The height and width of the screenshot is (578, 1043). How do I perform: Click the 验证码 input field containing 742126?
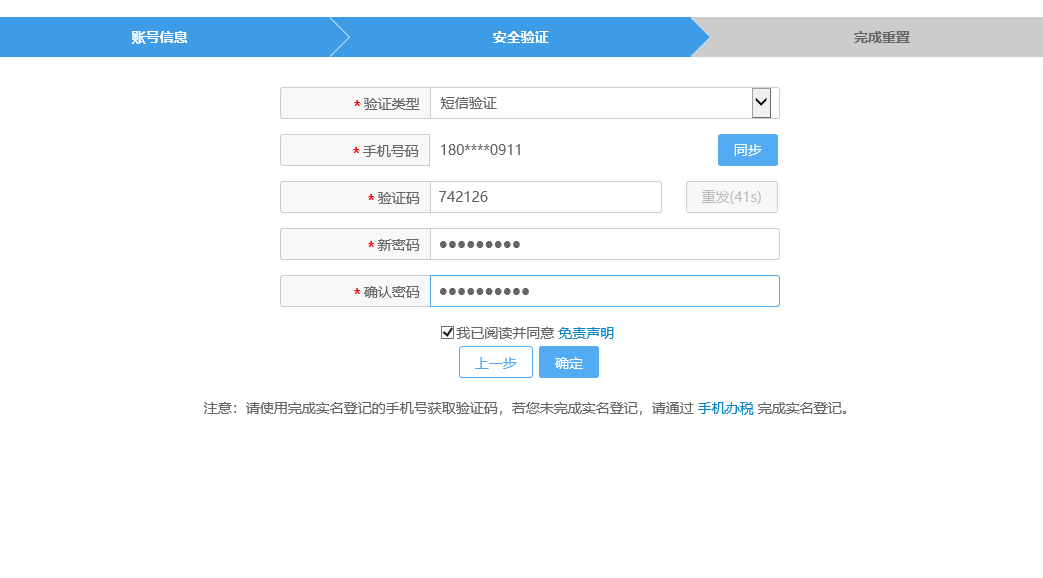pos(545,197)
